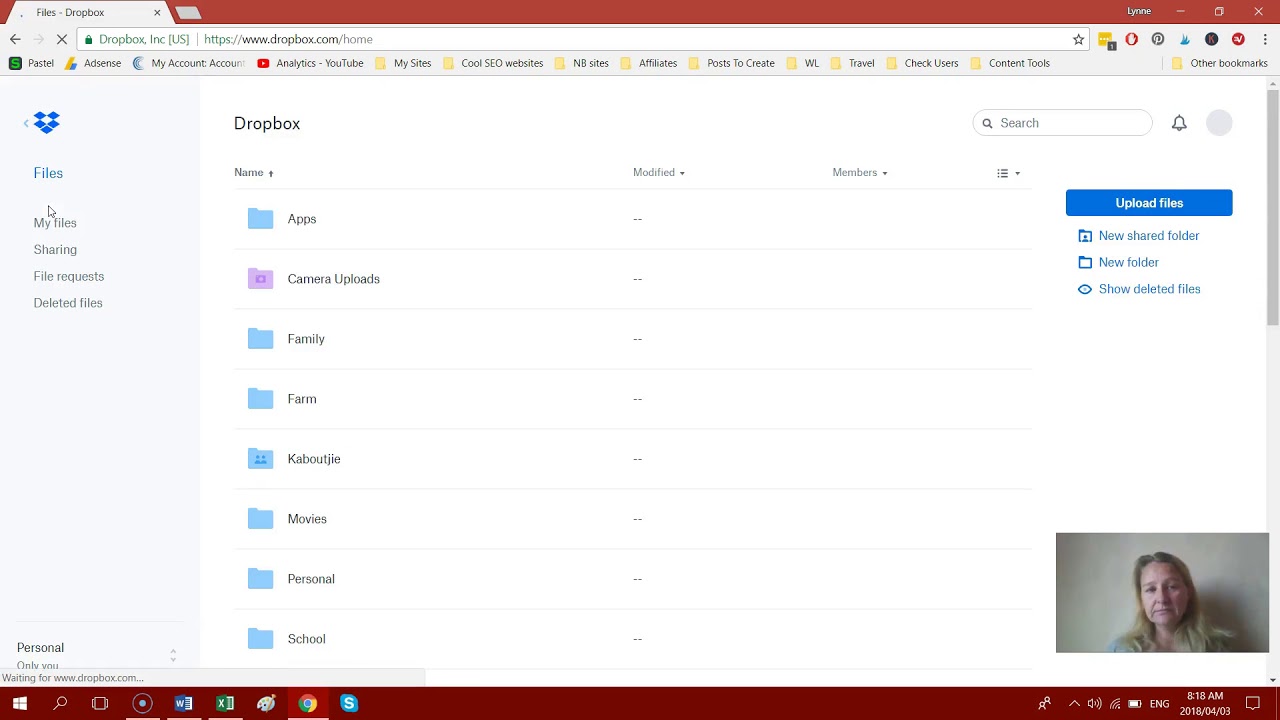
Task: Click the Apps folder icon
Action: pos(260,219)
